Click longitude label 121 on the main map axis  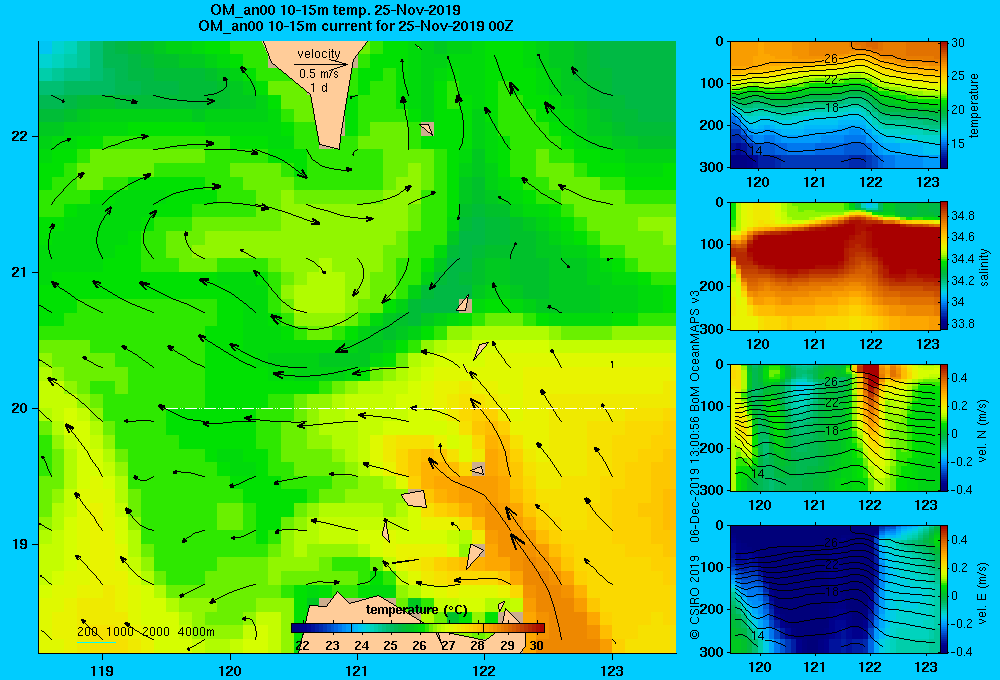point(357,670)
